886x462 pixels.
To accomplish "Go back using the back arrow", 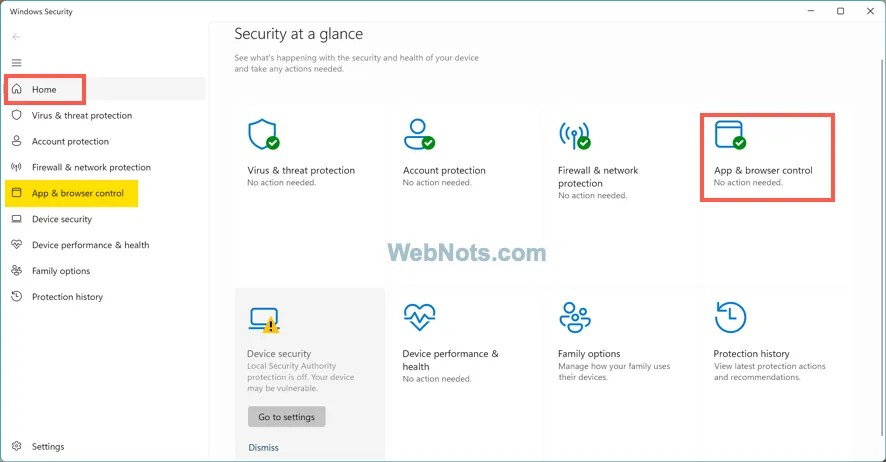I will [x=16, y=37].
